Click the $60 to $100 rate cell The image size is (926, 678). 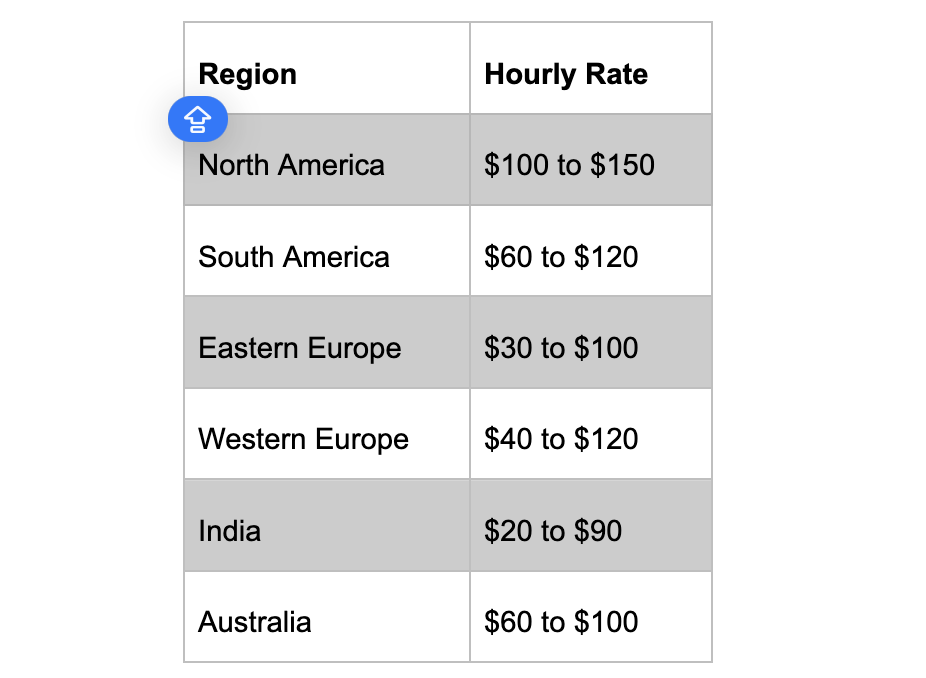591,617
